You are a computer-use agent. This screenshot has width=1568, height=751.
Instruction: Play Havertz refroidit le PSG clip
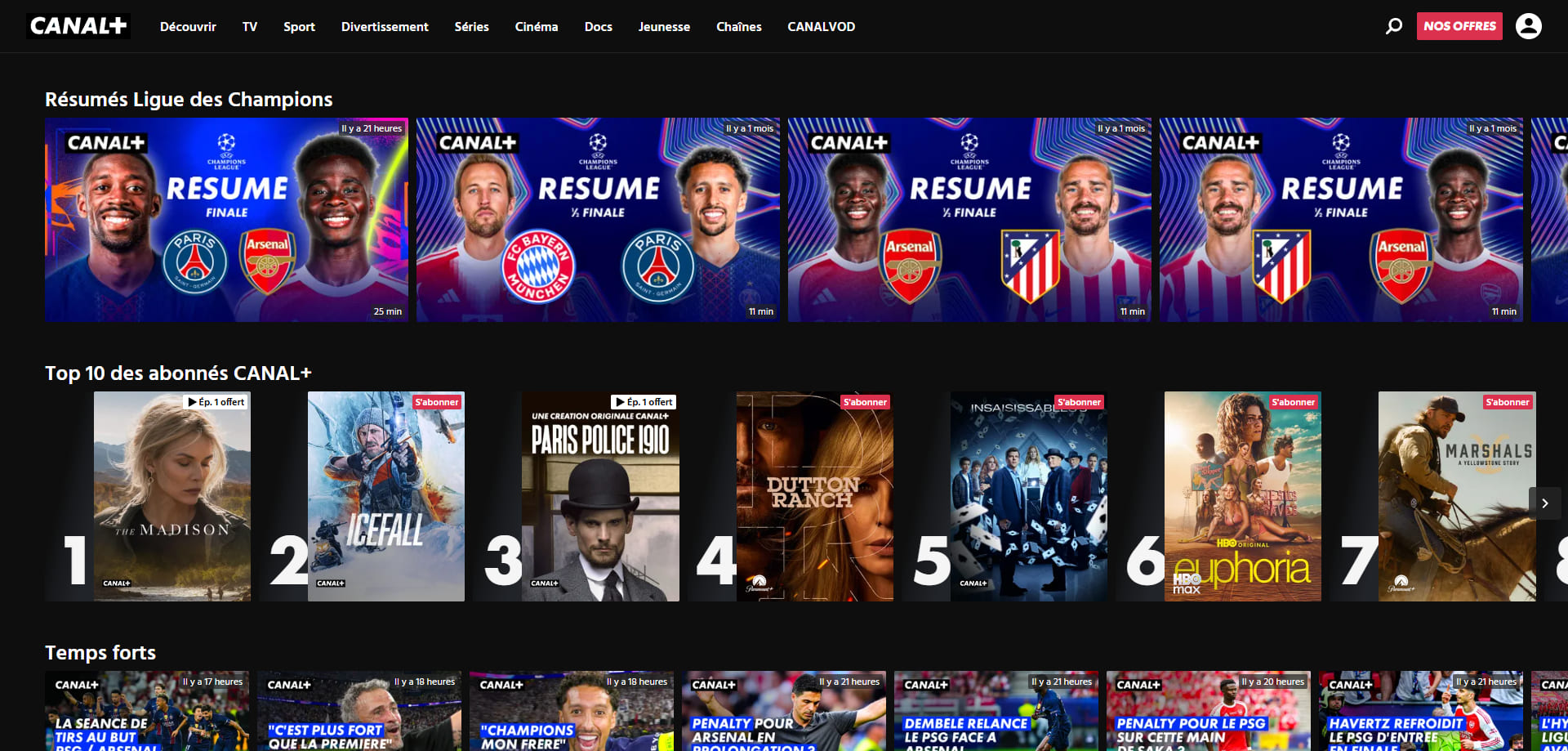pos(1421,711)
